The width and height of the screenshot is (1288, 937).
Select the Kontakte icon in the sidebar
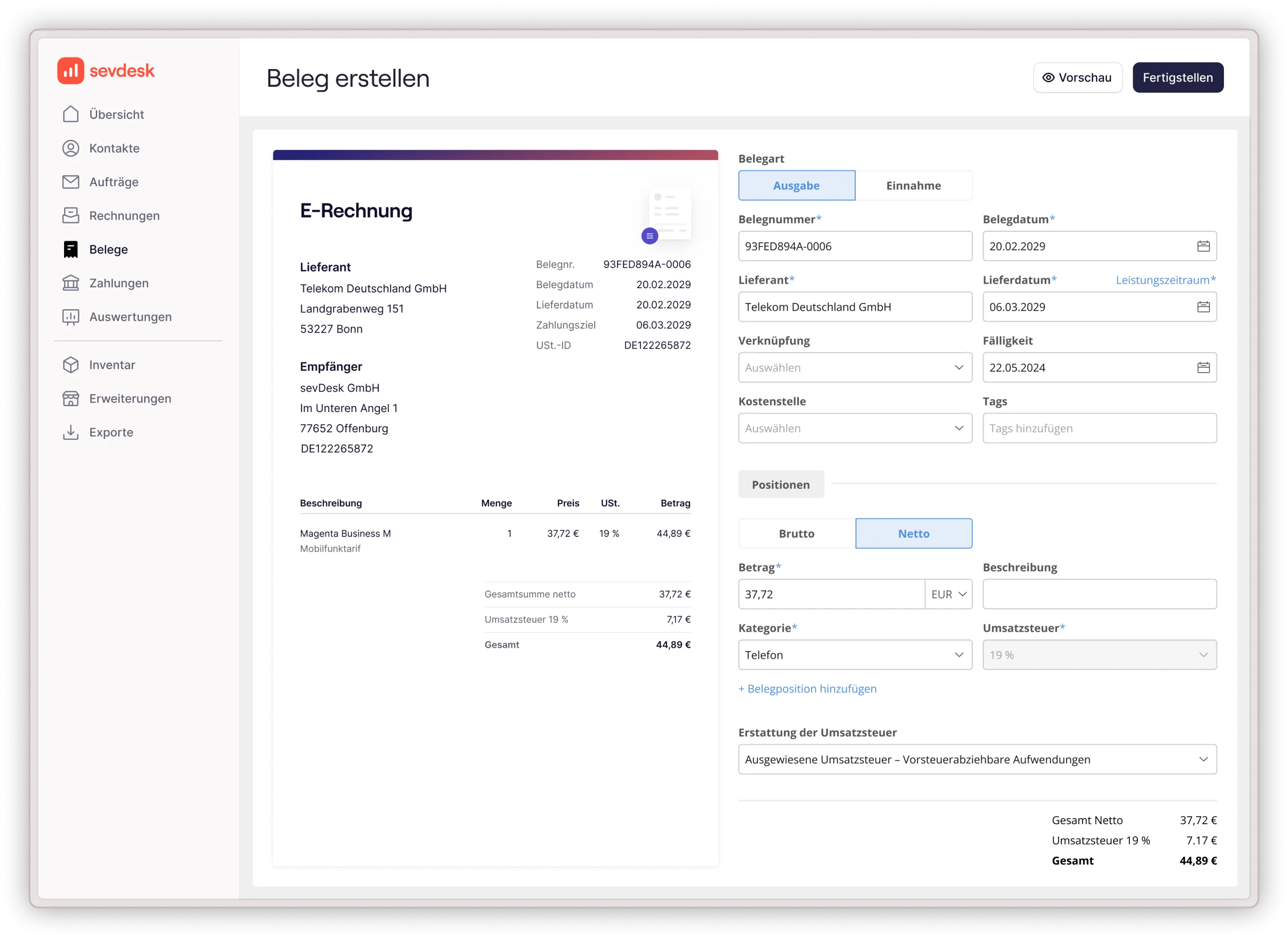(x=70, y=147)
